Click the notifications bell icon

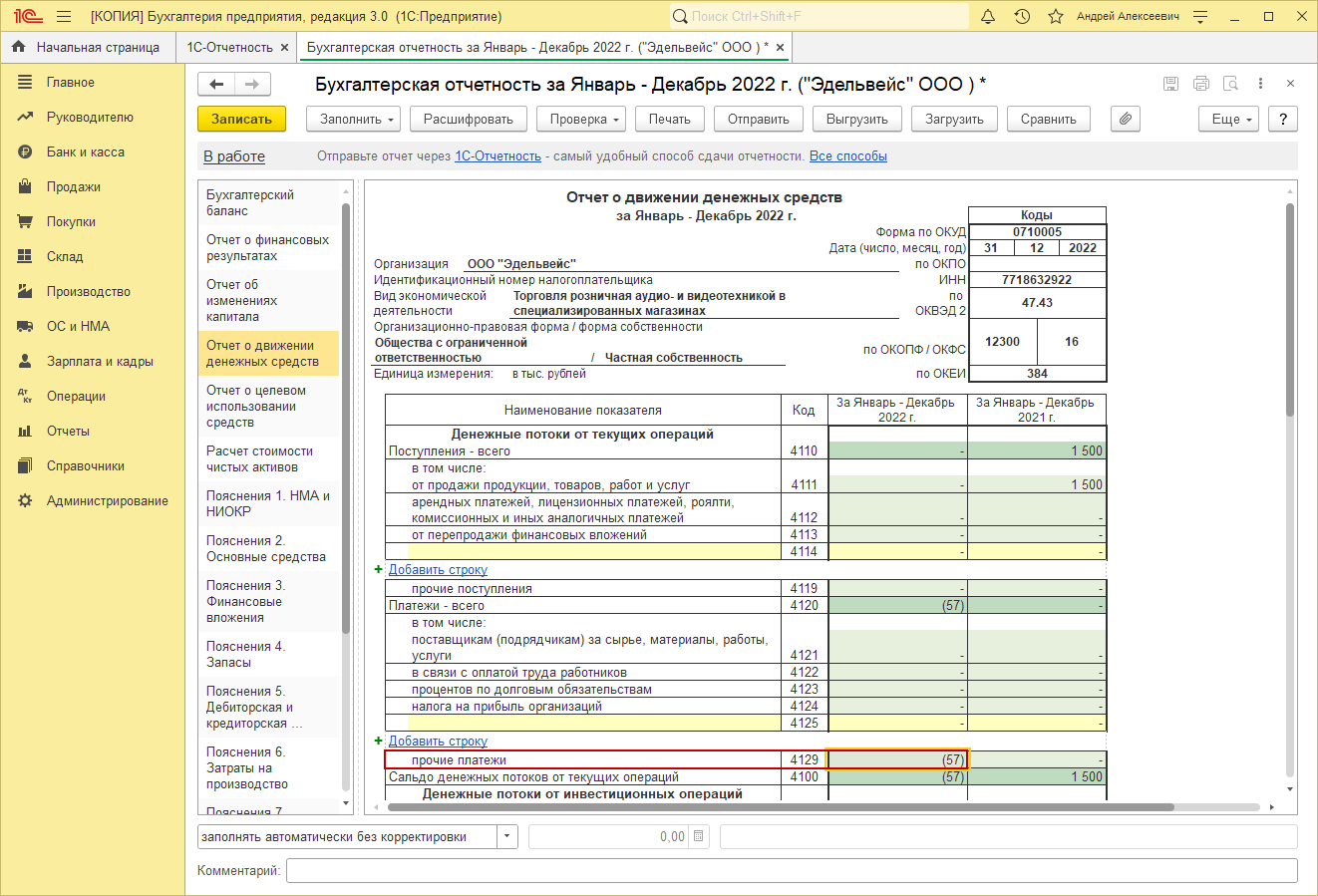click(x=988, y=17)
